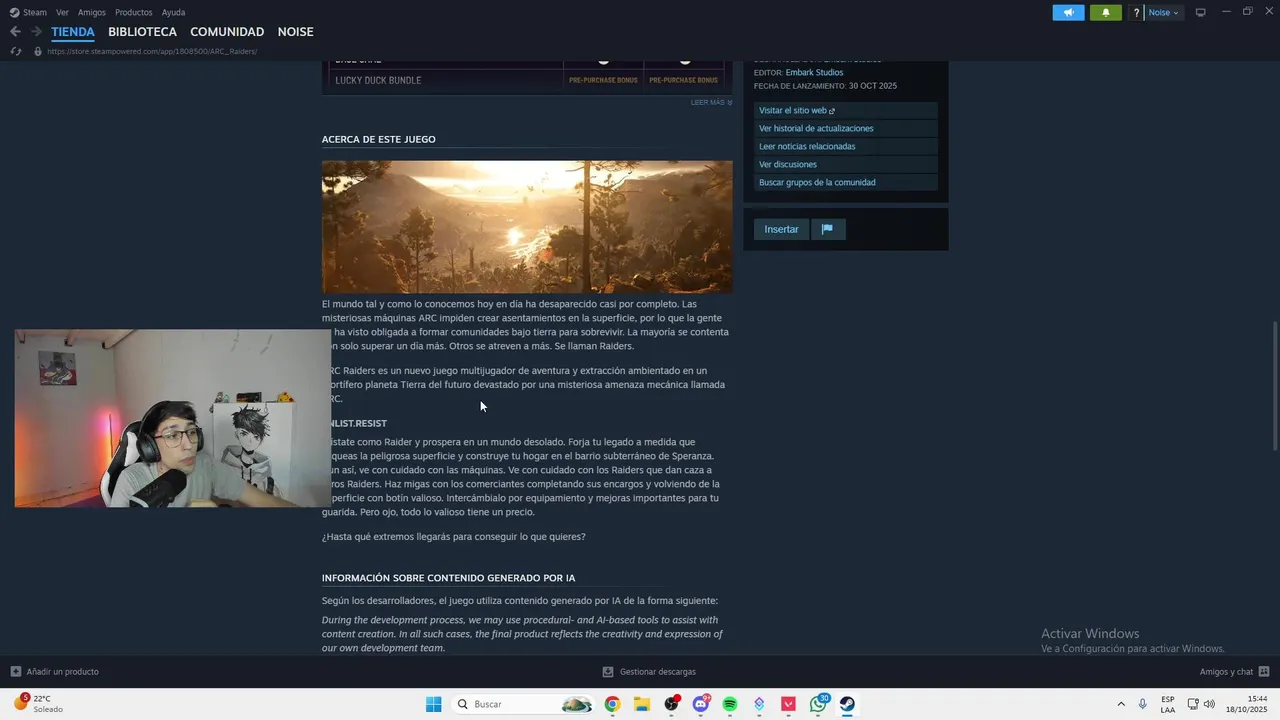Click the padlock icon beside the URL

(x=38, y=51)
